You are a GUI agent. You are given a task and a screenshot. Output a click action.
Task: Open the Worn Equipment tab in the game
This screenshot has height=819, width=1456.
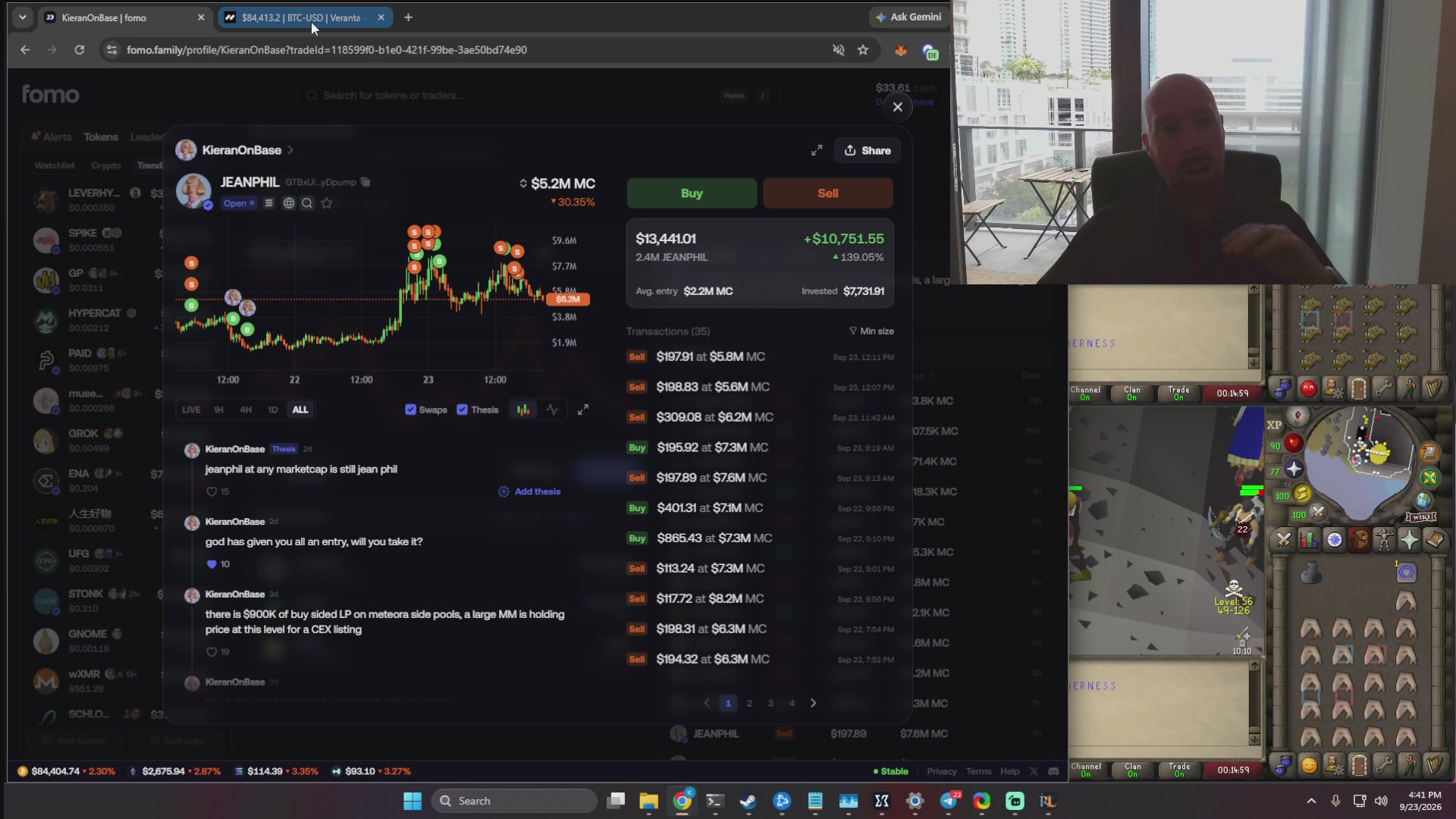tap(1384, 540)
